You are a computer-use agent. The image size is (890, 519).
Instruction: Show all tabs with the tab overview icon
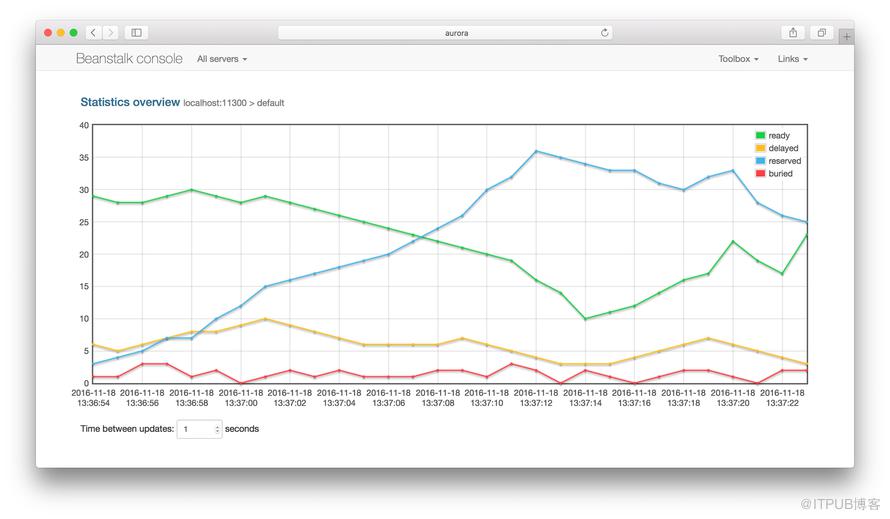coord(821,33)
